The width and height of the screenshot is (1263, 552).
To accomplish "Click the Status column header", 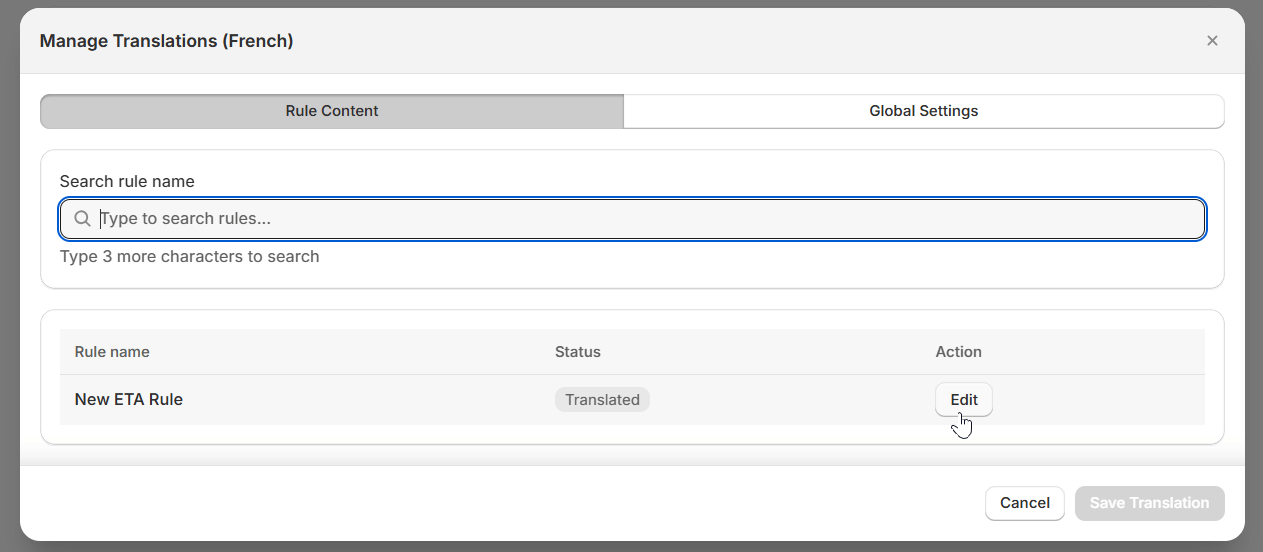I will [577, 352].
